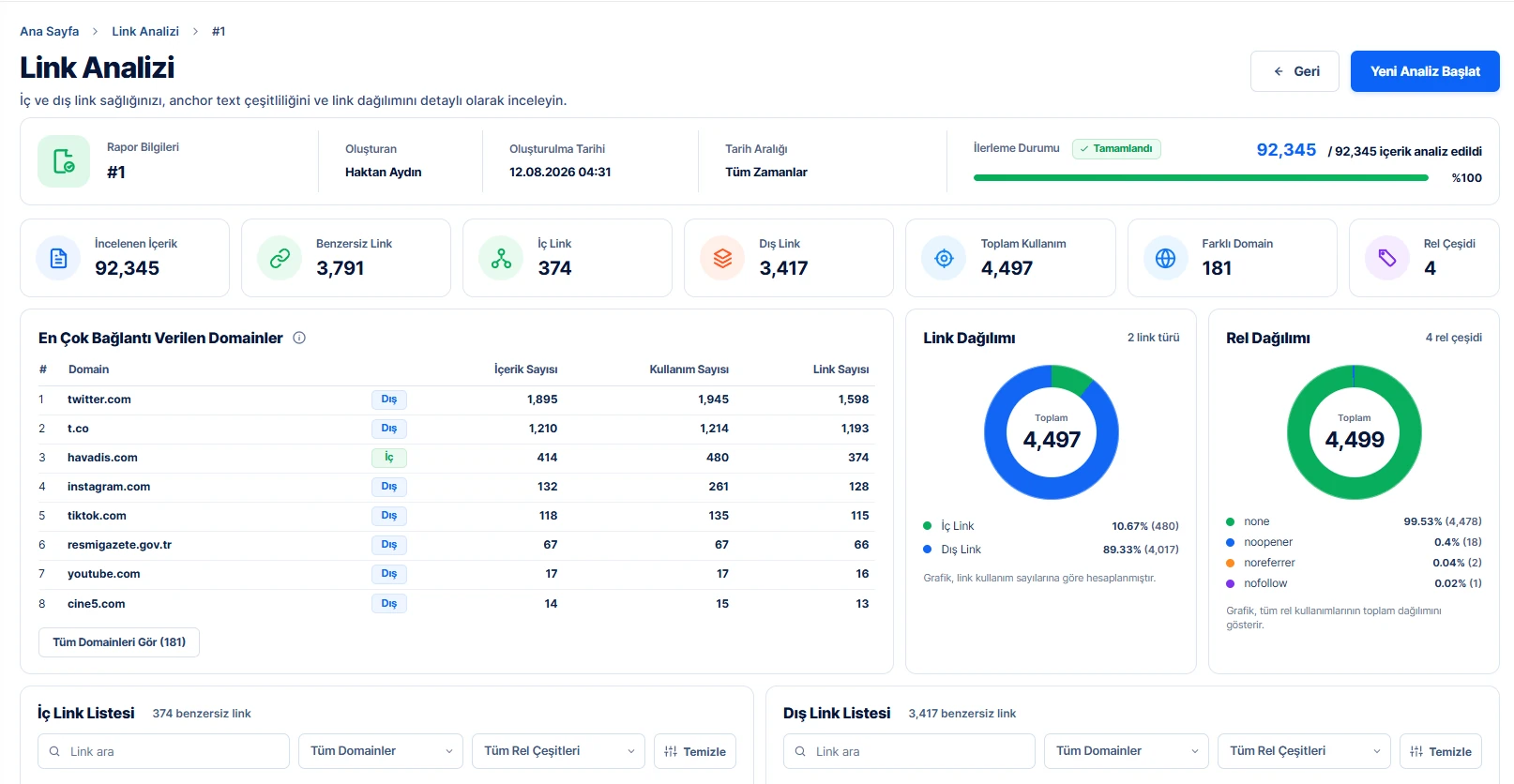This screenshot has height=784, width=1514.
Task: Click the report document icon beside Rapor Bilgileri
Action: 64,161
